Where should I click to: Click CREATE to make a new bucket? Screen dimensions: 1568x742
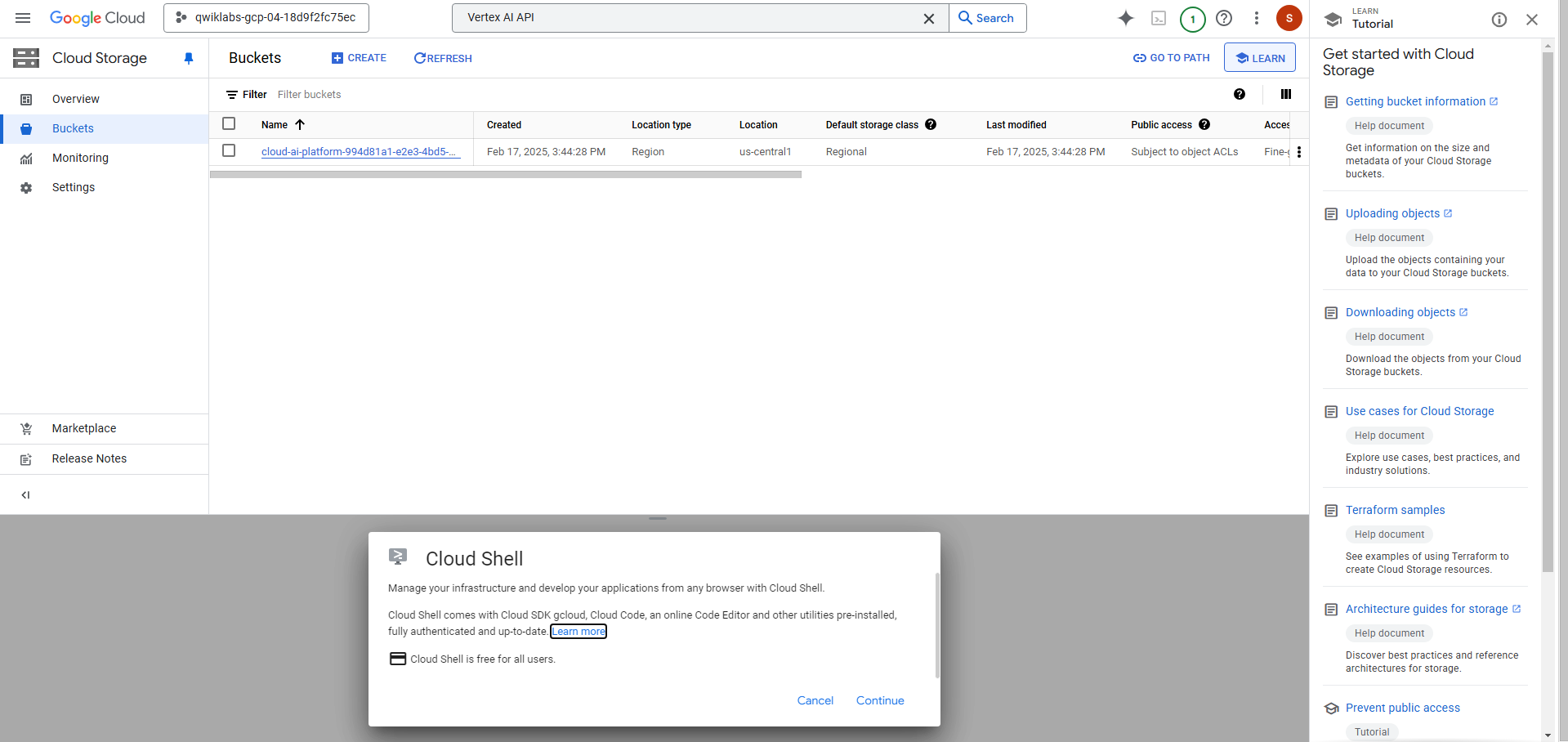[x=359, y=58]
